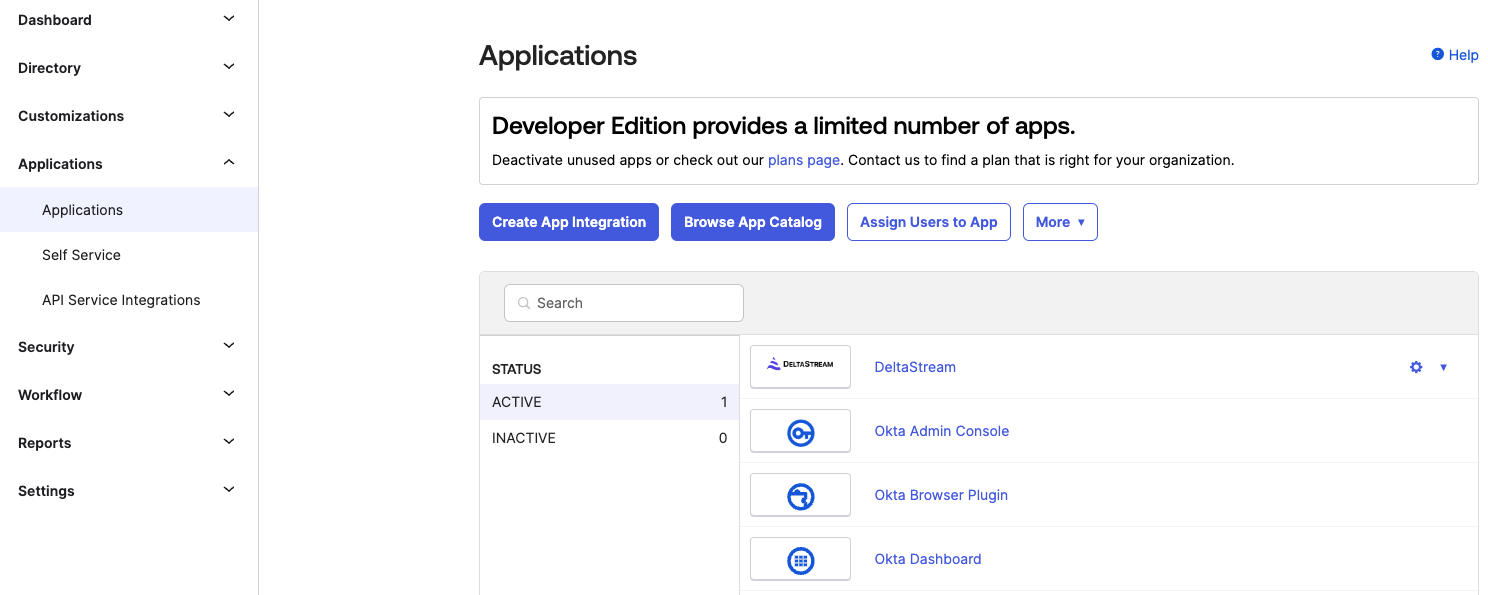
Task: Expand the Directory sidebar section
Action: [x=229, y=67]
